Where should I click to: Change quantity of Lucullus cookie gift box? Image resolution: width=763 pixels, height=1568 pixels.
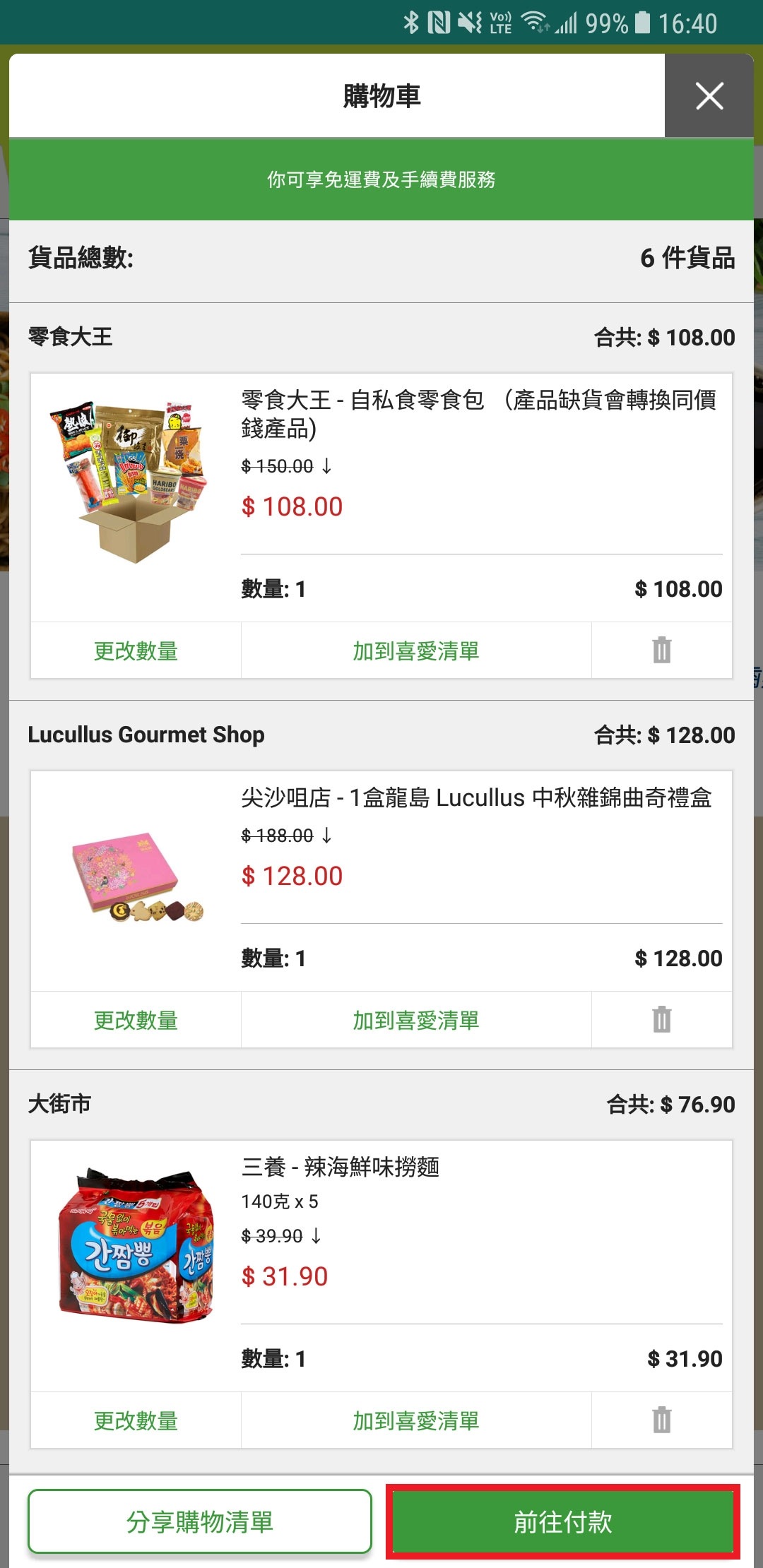pyautogui.click(x=136, y=1020)
